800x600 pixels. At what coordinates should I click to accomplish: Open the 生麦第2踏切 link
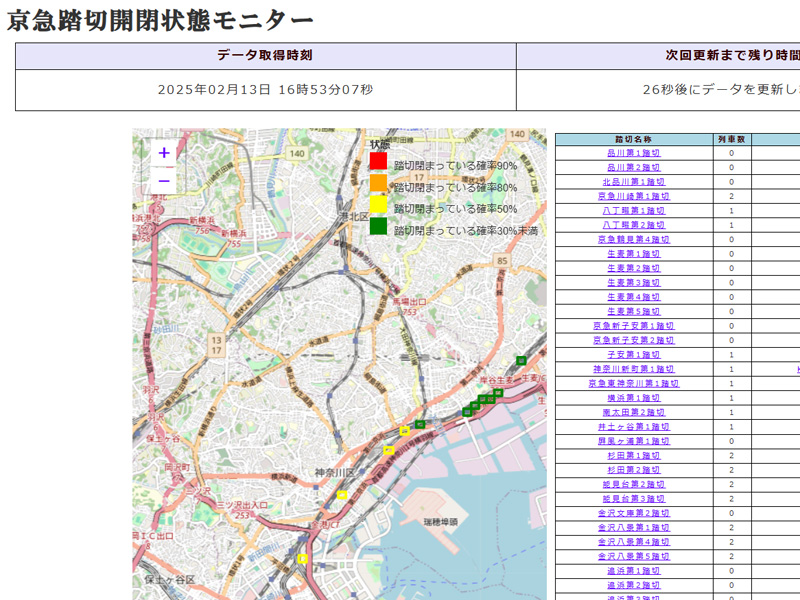coord(634,268)
